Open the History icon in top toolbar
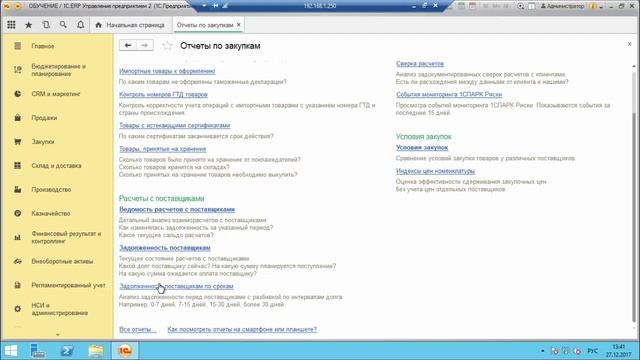The height and width of the screenshot is (360, 640). click(46, 25)
